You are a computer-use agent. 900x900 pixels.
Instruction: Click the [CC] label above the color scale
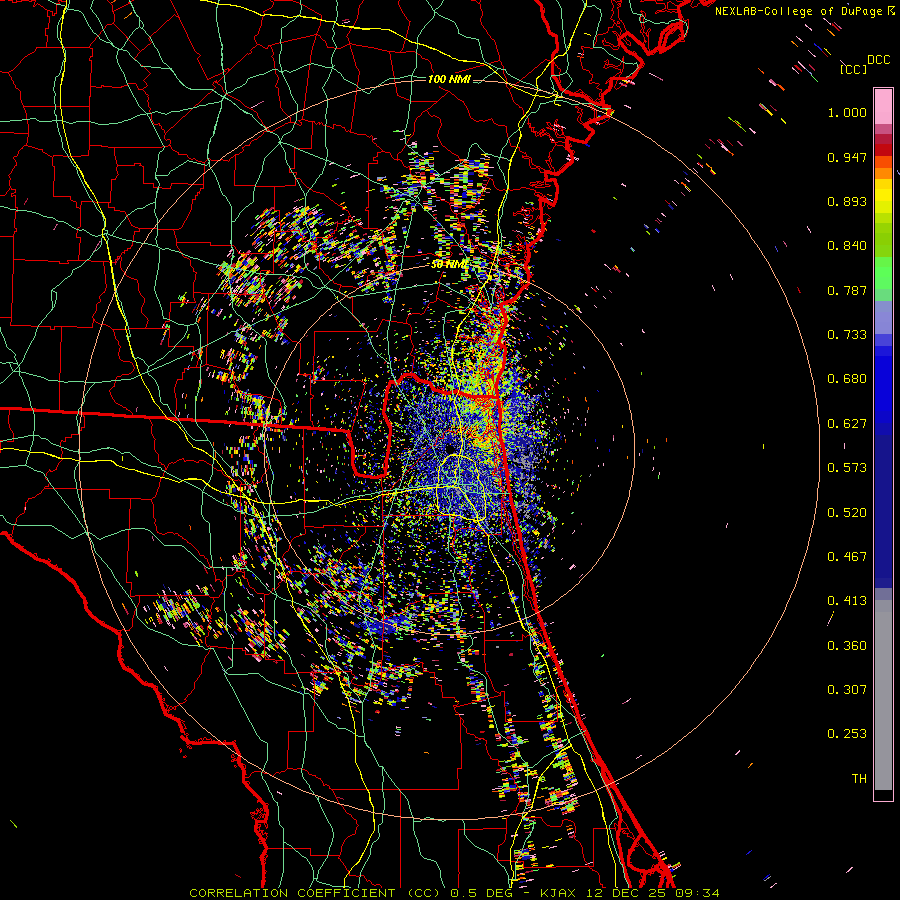click(852, 69)
